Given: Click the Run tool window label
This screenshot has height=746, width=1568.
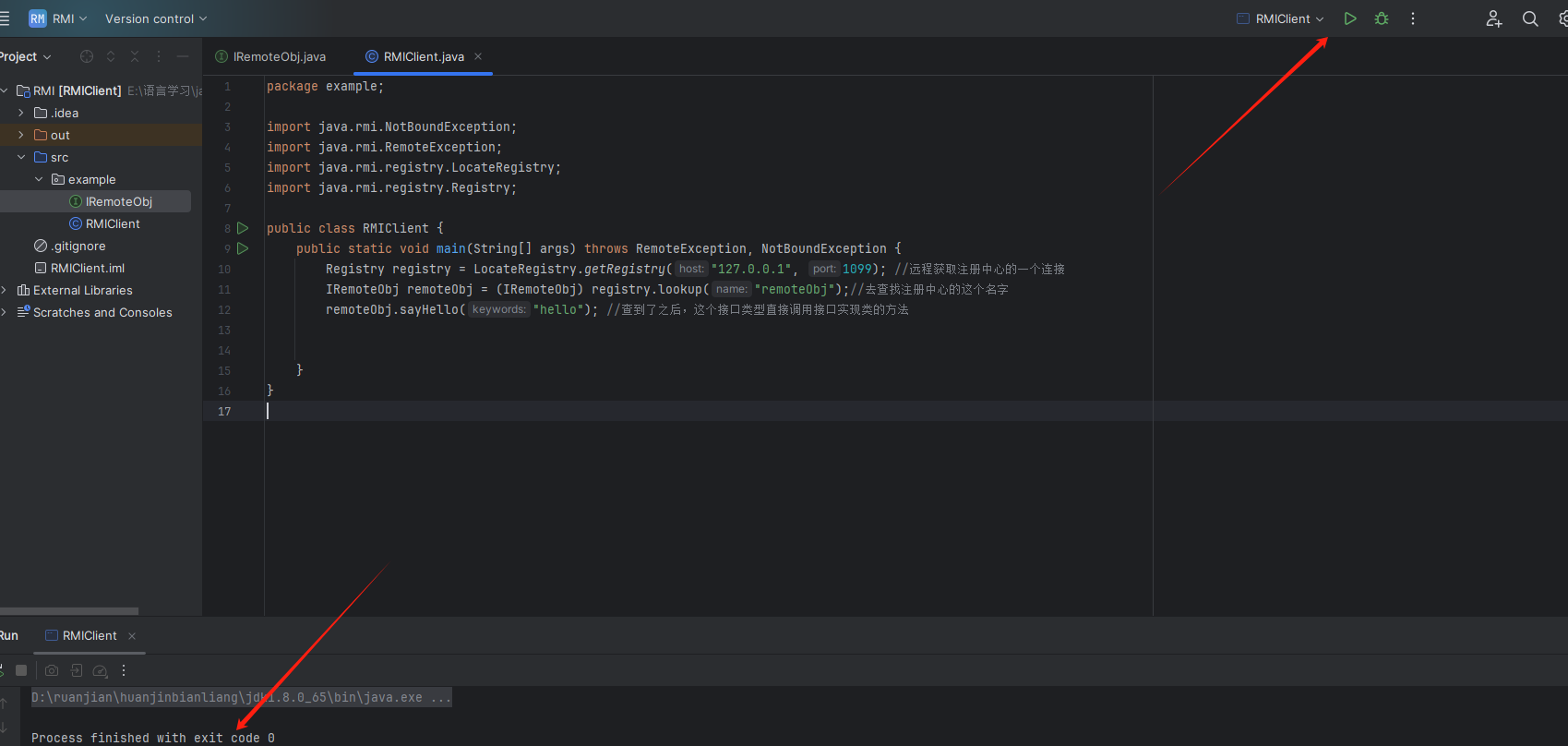Looking at the screenshot, I should pos(8,636).
